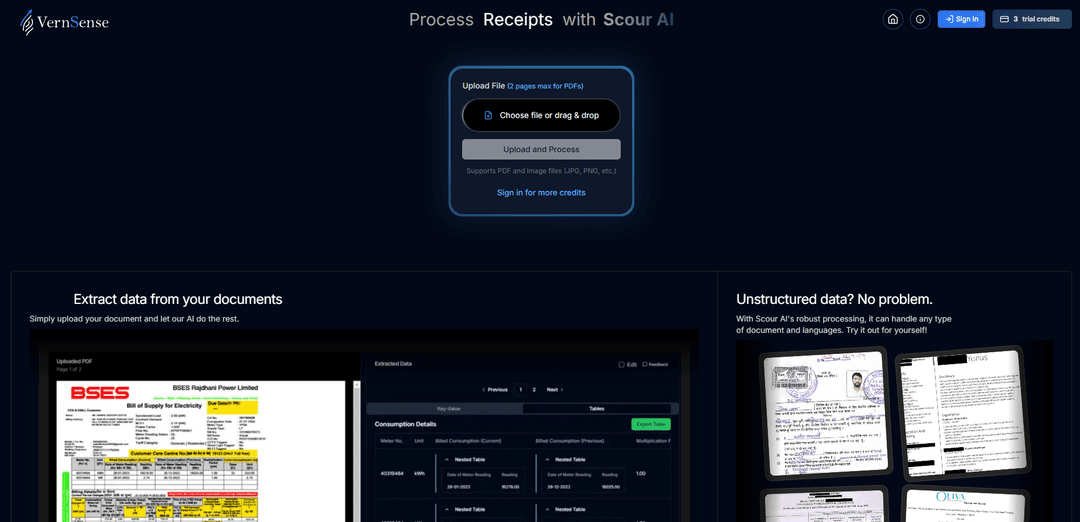This screenshot has width=1080, height=522.
Task: Click the 'Meter No.' column header
Action: coord(391,441)
